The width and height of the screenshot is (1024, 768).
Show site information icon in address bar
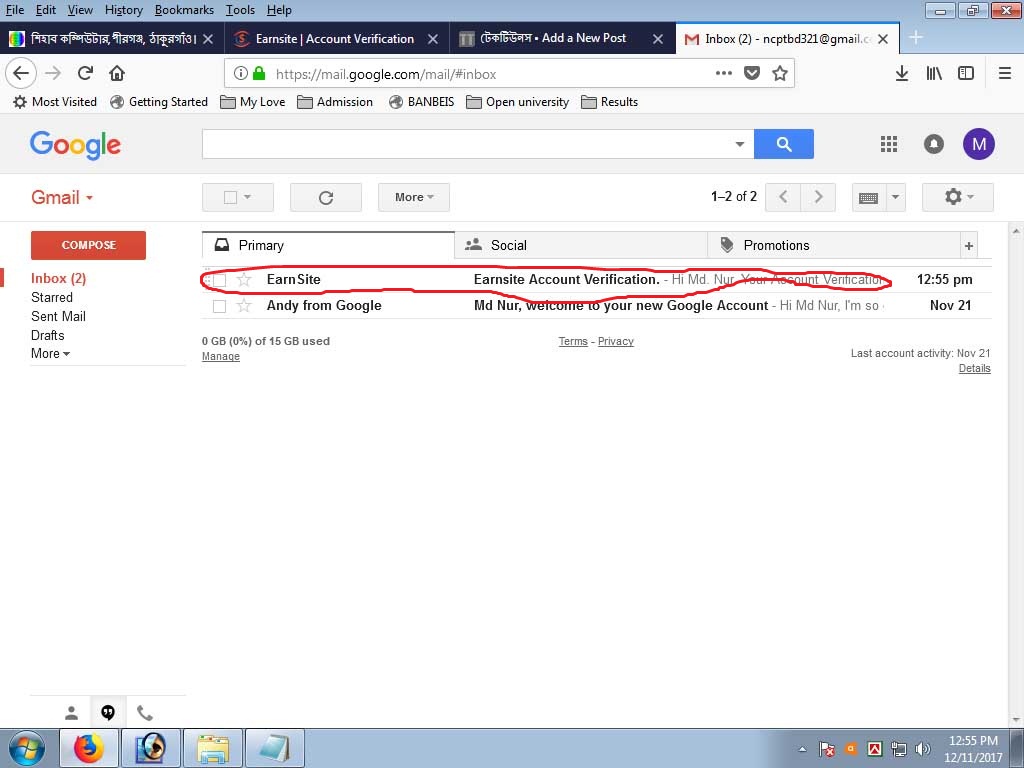[x=240, y=73]
